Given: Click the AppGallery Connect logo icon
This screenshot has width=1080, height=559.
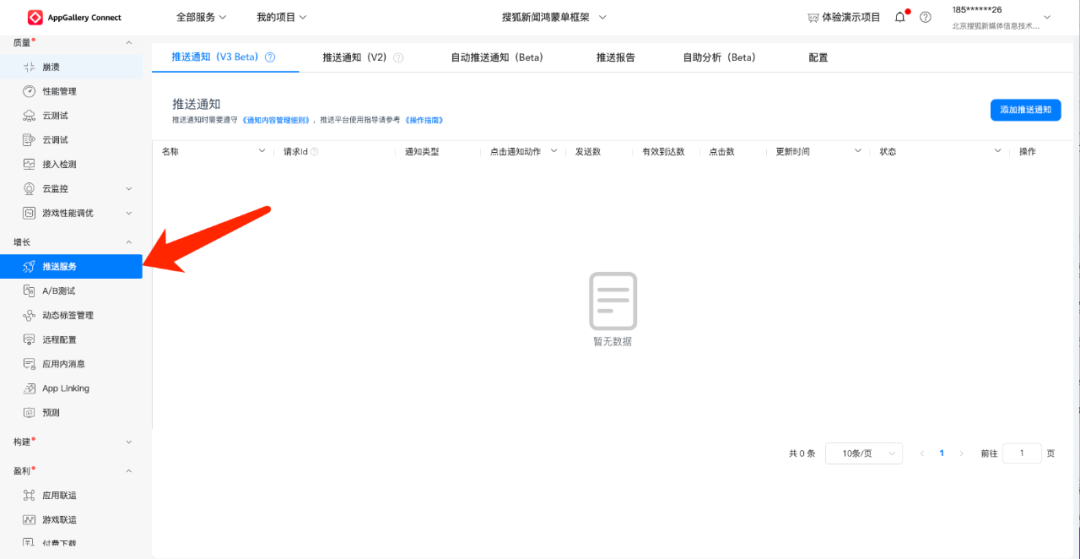Looking at the screenshot, I should pyautogui.click(x=36, y=17).
